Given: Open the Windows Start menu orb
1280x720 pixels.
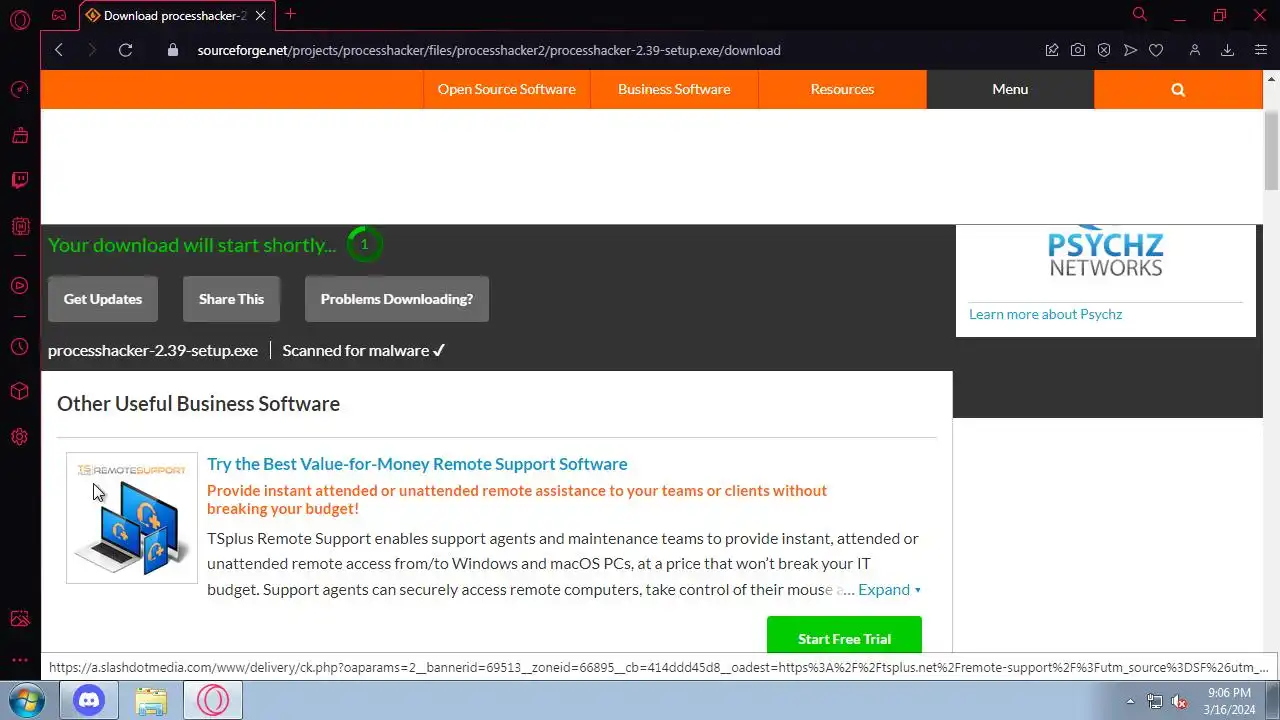Looking at the screenshot, I should (x=27, y=700).
